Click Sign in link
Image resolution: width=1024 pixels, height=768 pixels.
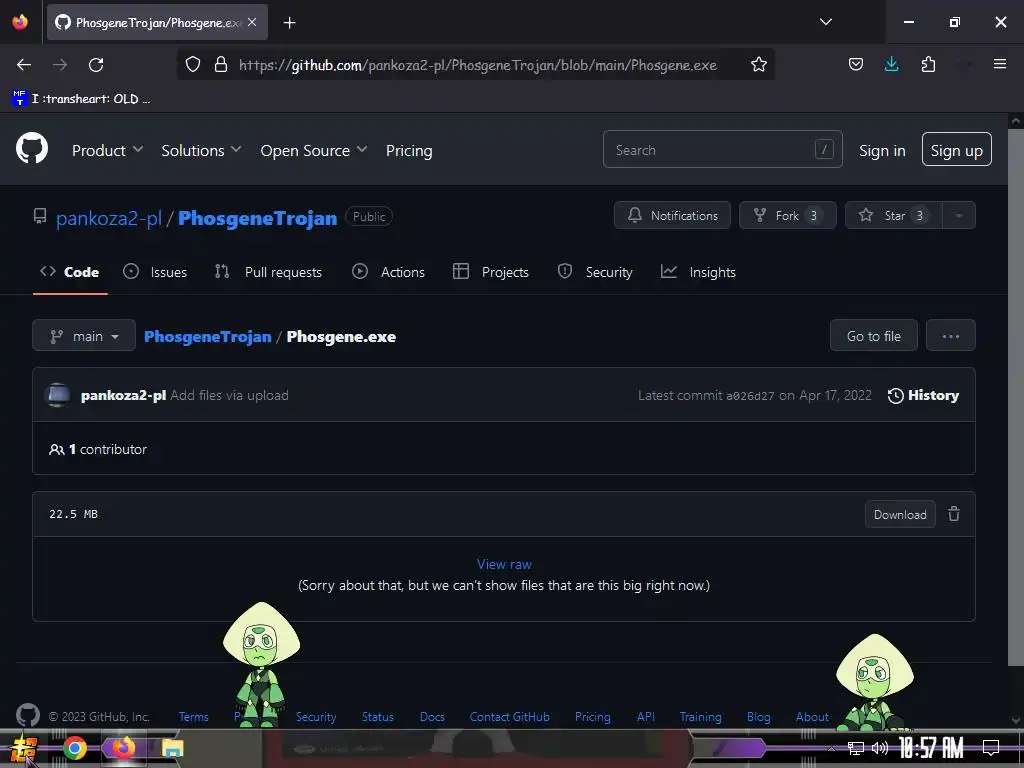(x=882, y=150)
